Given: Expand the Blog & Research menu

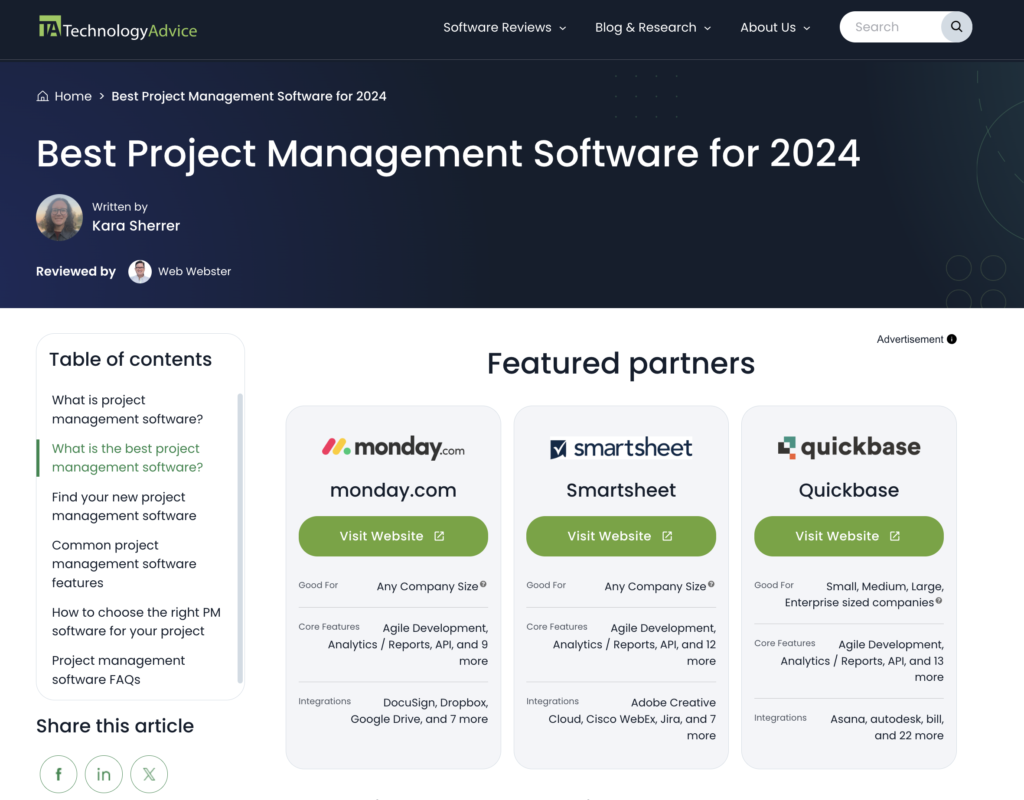Looking at the screenshot, I should tap(652, 27).
